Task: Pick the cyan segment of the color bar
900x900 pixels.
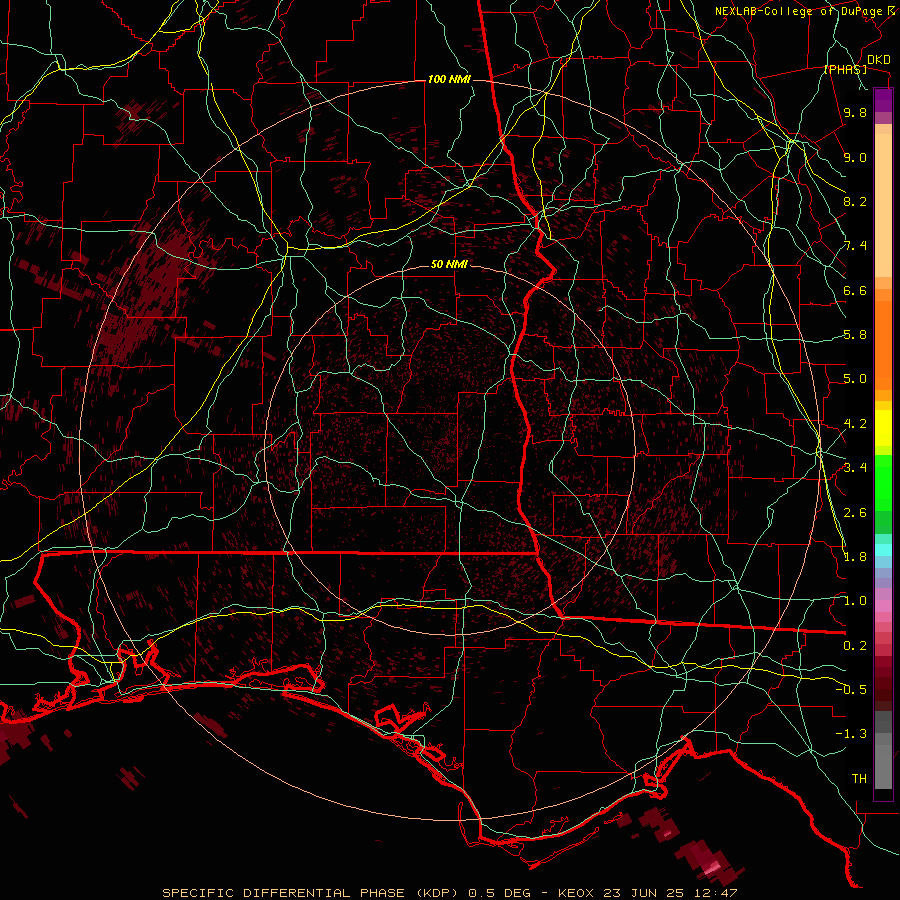Action: click(883, 550)
